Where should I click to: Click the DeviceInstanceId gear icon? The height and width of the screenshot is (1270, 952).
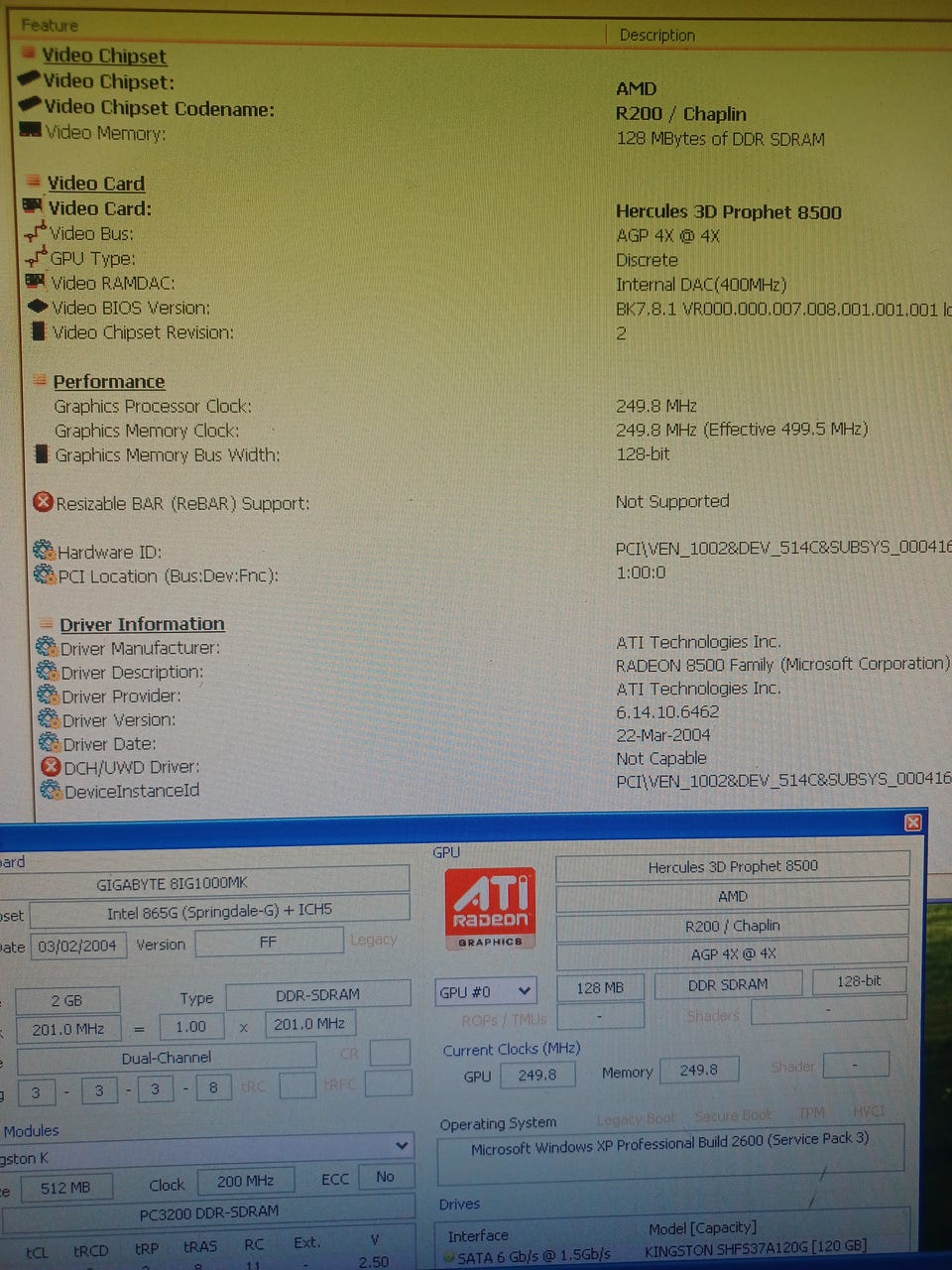pos(51,790)
